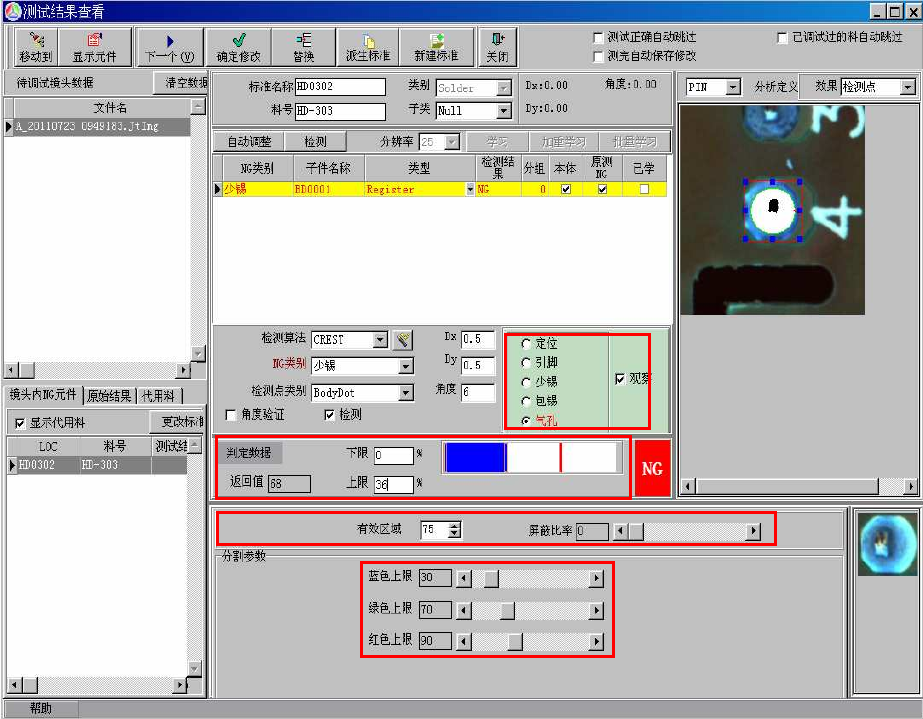Click the 蓝色上限 slider thumb

pos(491,579)
